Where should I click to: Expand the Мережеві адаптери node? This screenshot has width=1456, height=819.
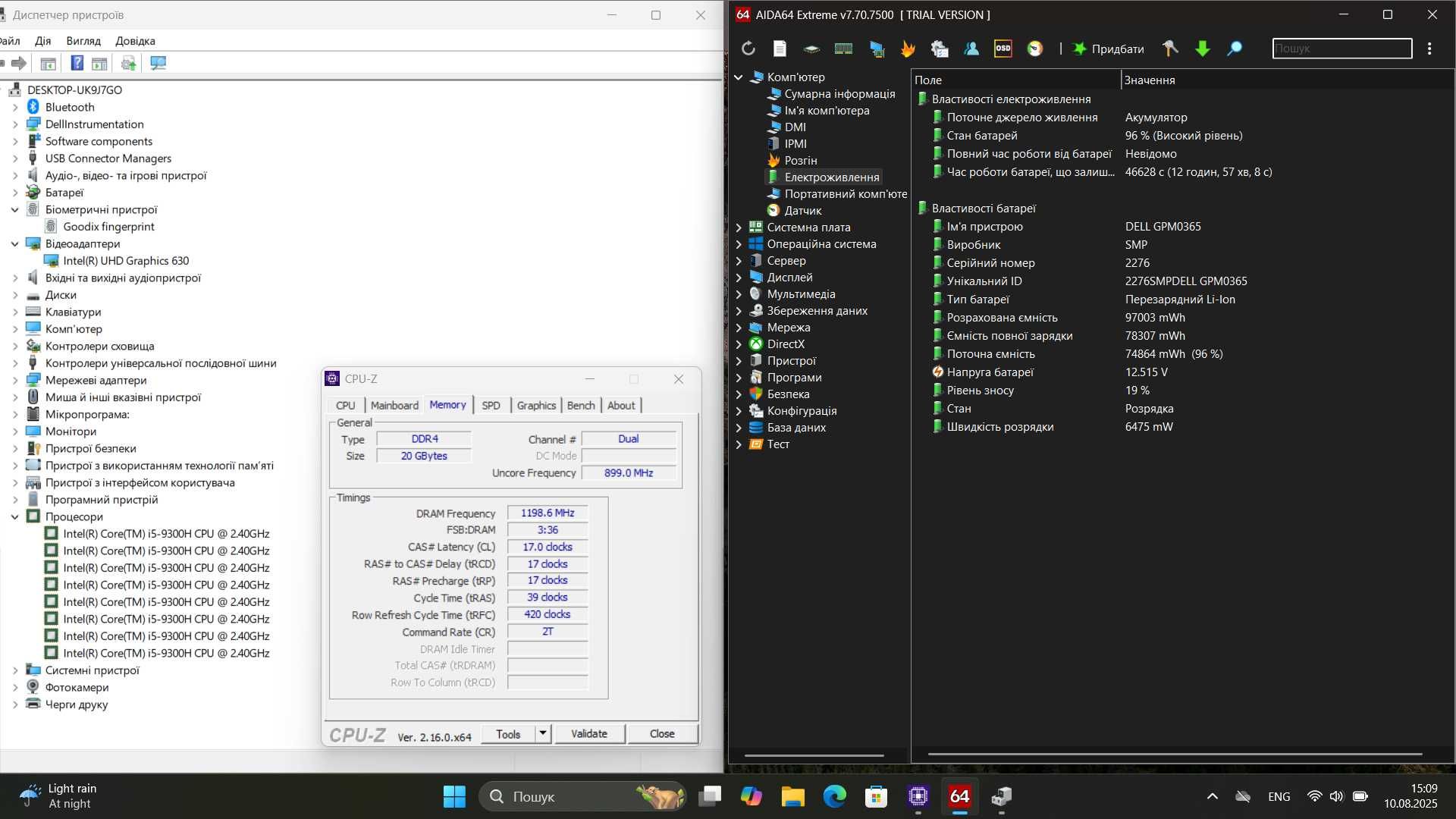(15, 381)
